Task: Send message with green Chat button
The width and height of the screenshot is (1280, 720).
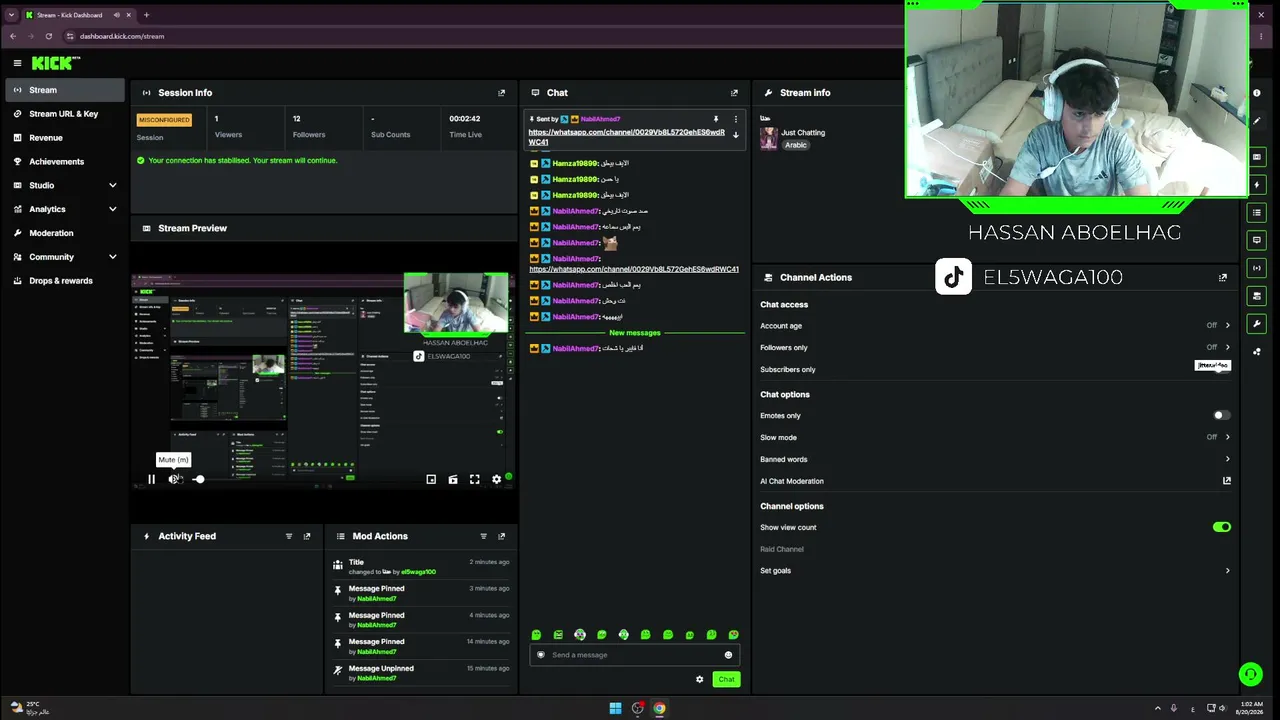Action: pyautogui.click(x=726, y=679)
